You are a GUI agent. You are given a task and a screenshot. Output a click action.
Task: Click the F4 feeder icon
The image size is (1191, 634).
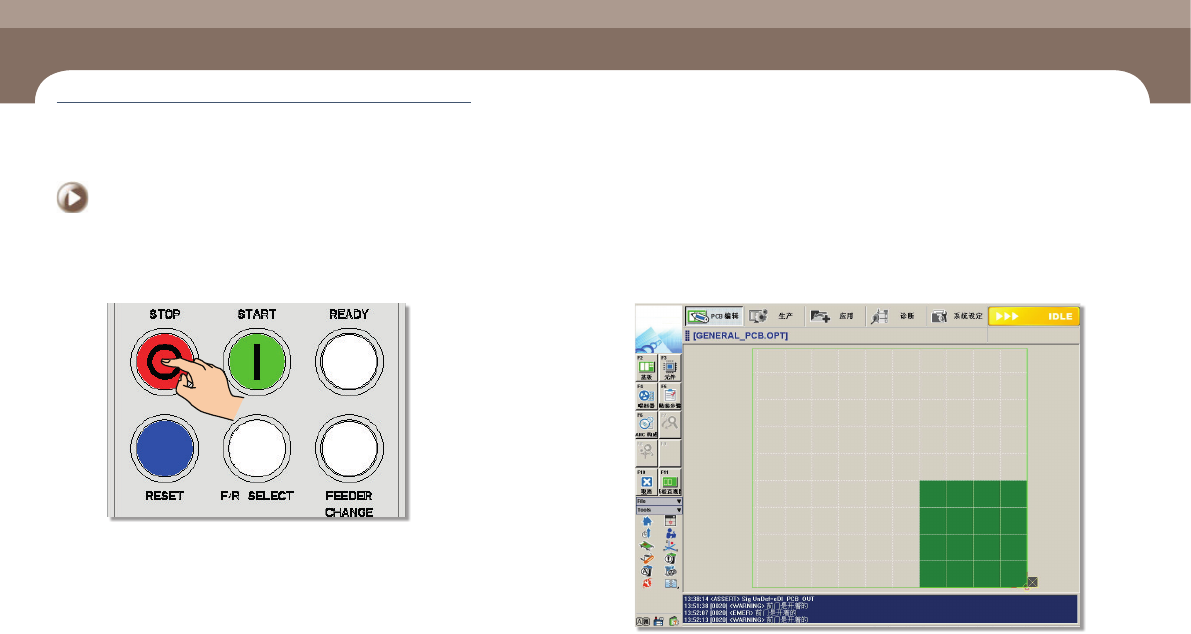click(x=646, y=396)
